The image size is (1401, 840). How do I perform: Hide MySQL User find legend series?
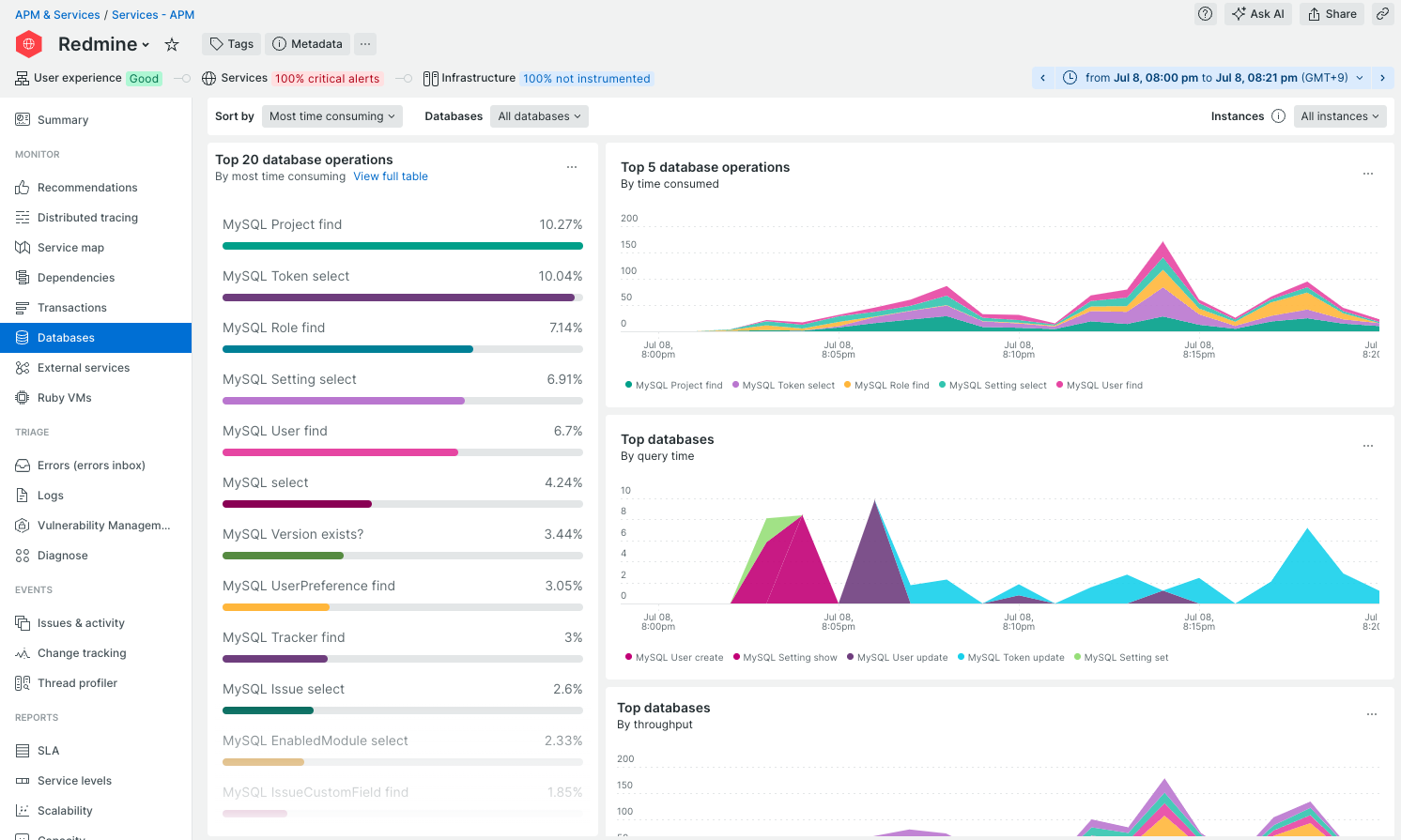1100,385
